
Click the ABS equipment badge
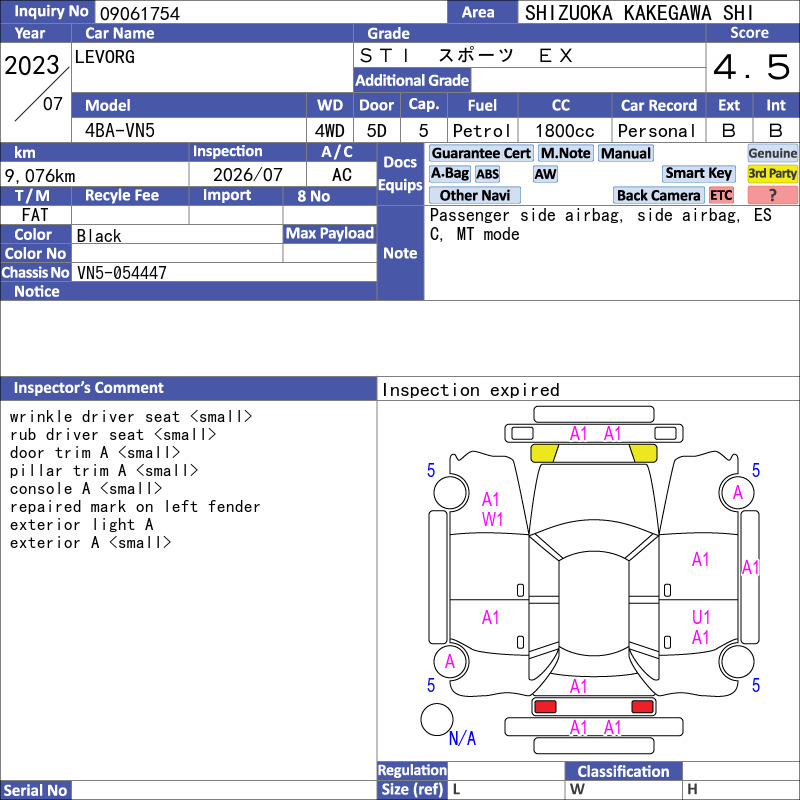click(x=487, y=174)
